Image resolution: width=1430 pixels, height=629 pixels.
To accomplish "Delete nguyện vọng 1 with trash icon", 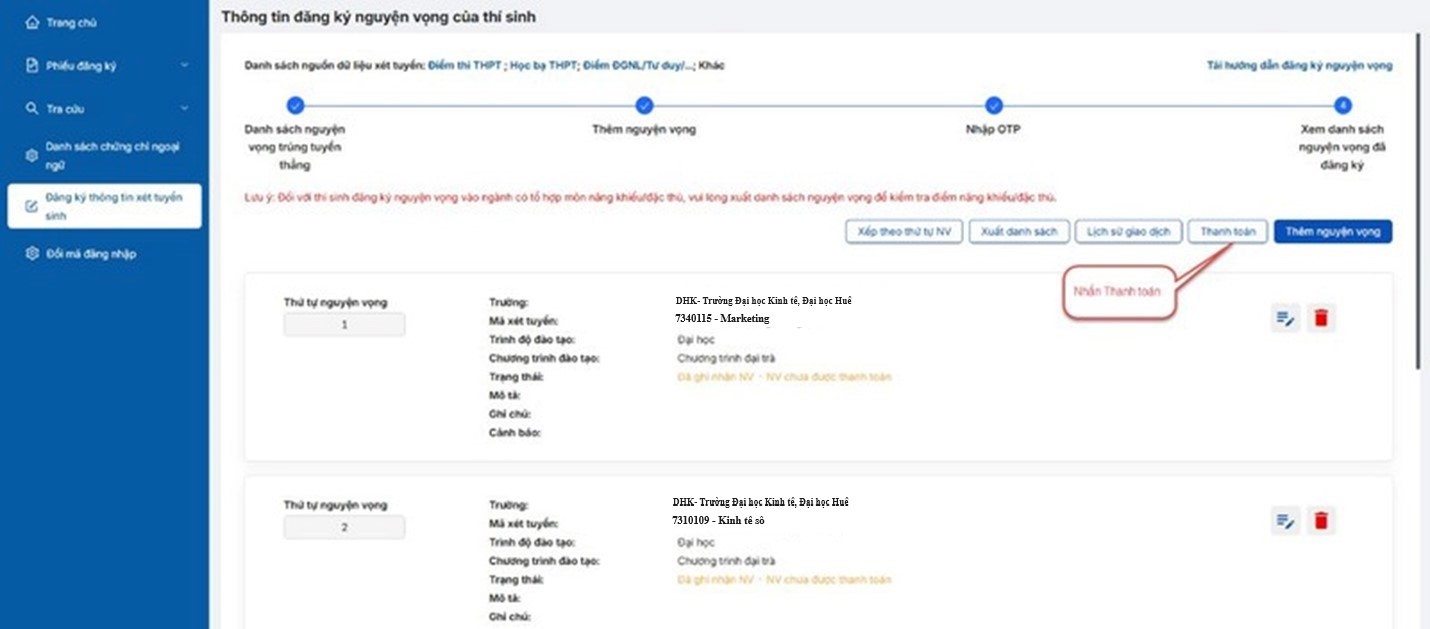I will 1321,319.
